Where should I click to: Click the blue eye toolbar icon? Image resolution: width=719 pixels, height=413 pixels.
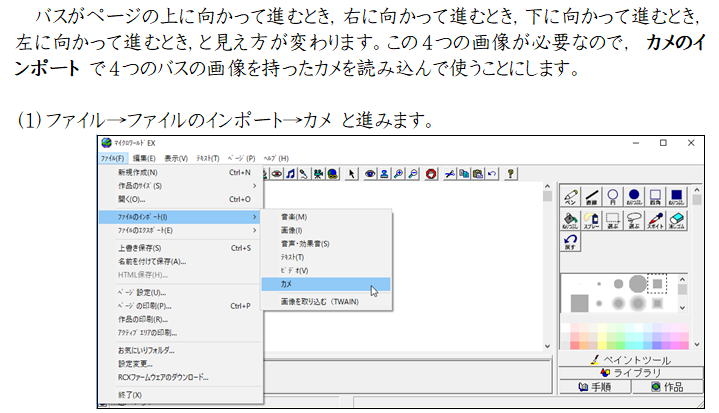click(x=370, y=174)
